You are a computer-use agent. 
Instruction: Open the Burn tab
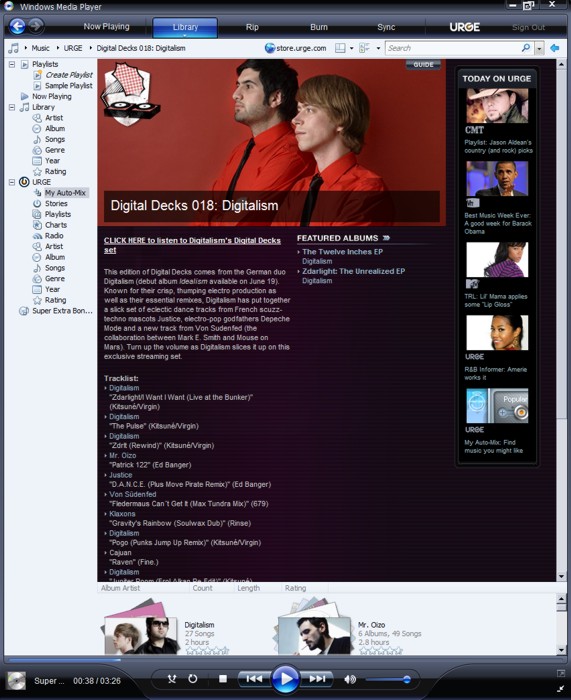pos(319,27)
